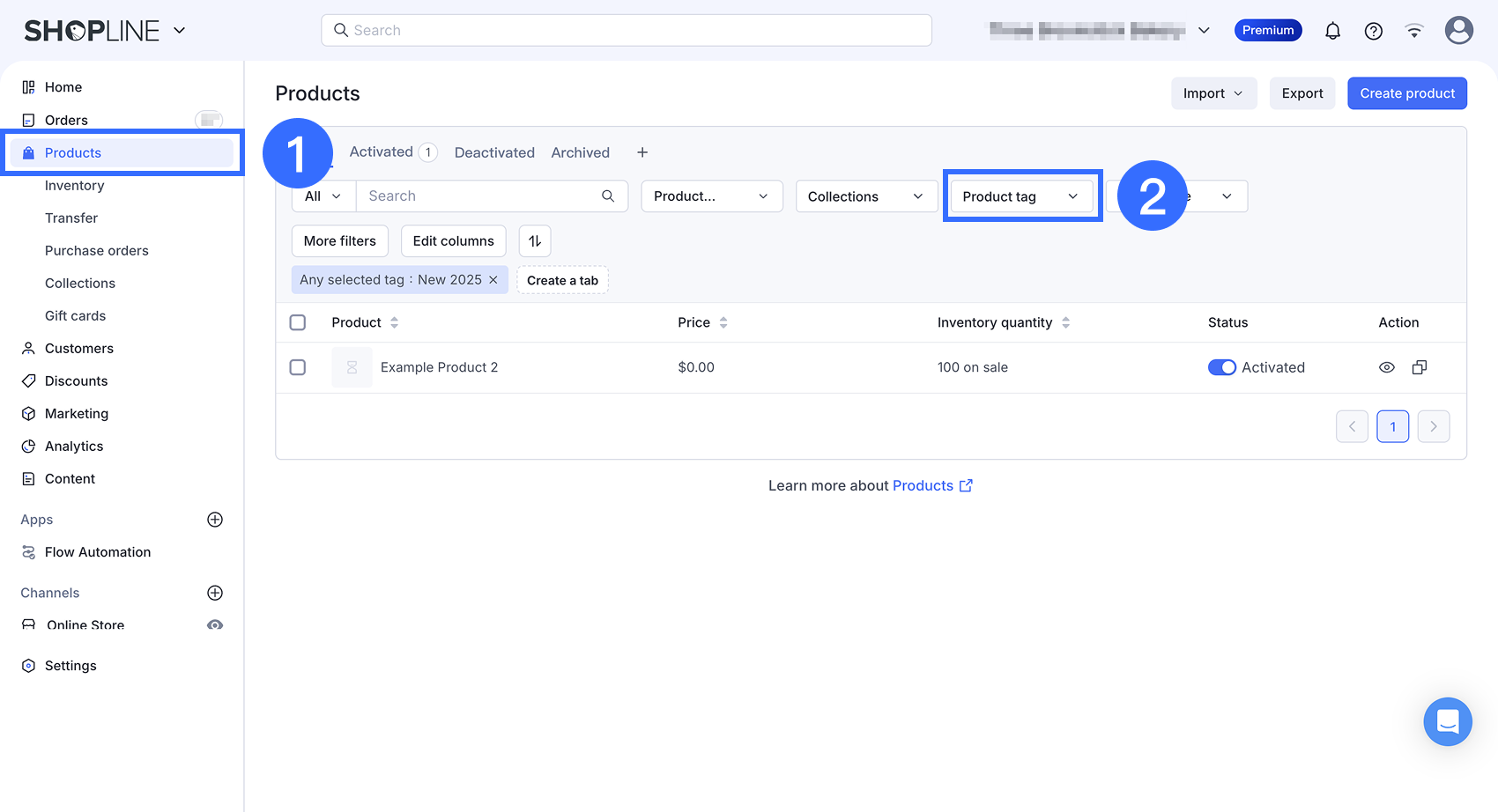Open the Collections filter dropdown

tap(865, 196)
